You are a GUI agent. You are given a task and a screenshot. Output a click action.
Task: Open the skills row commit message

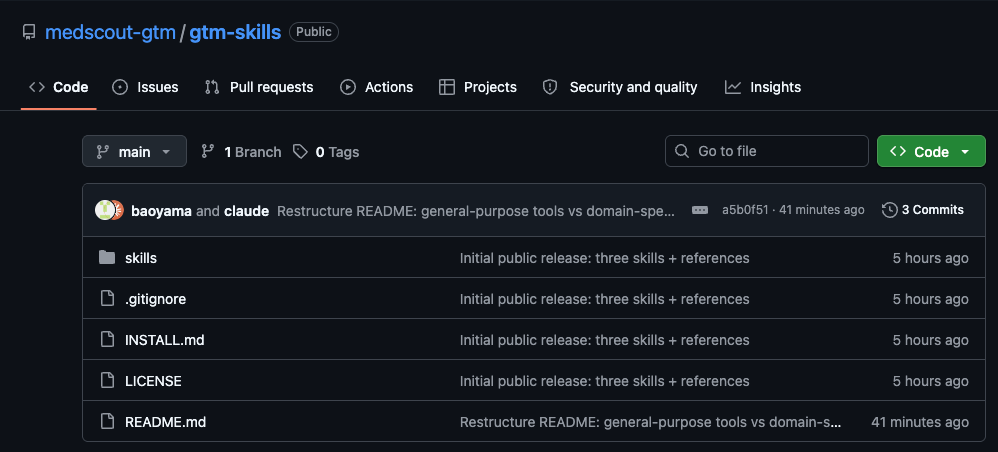(605, 258)
